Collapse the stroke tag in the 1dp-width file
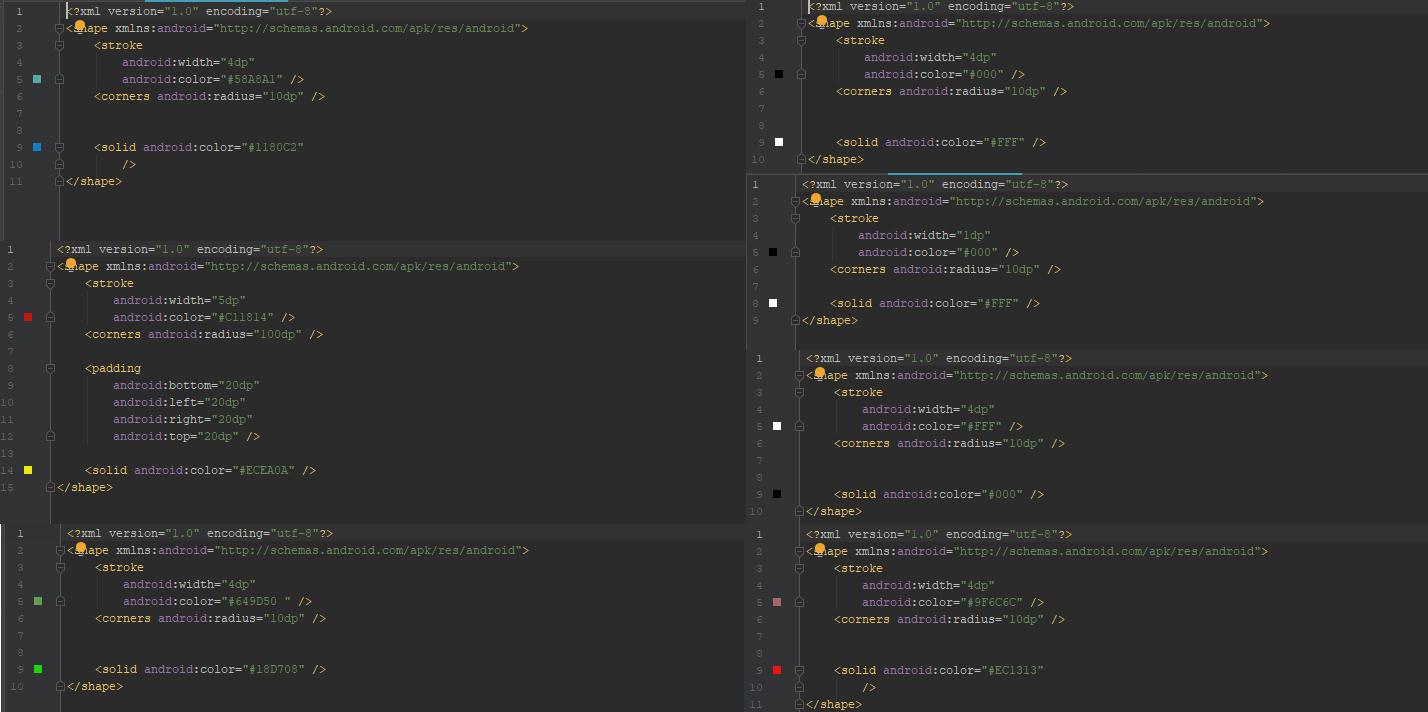Screen dimensions: 1428x712 pos(796,218)
